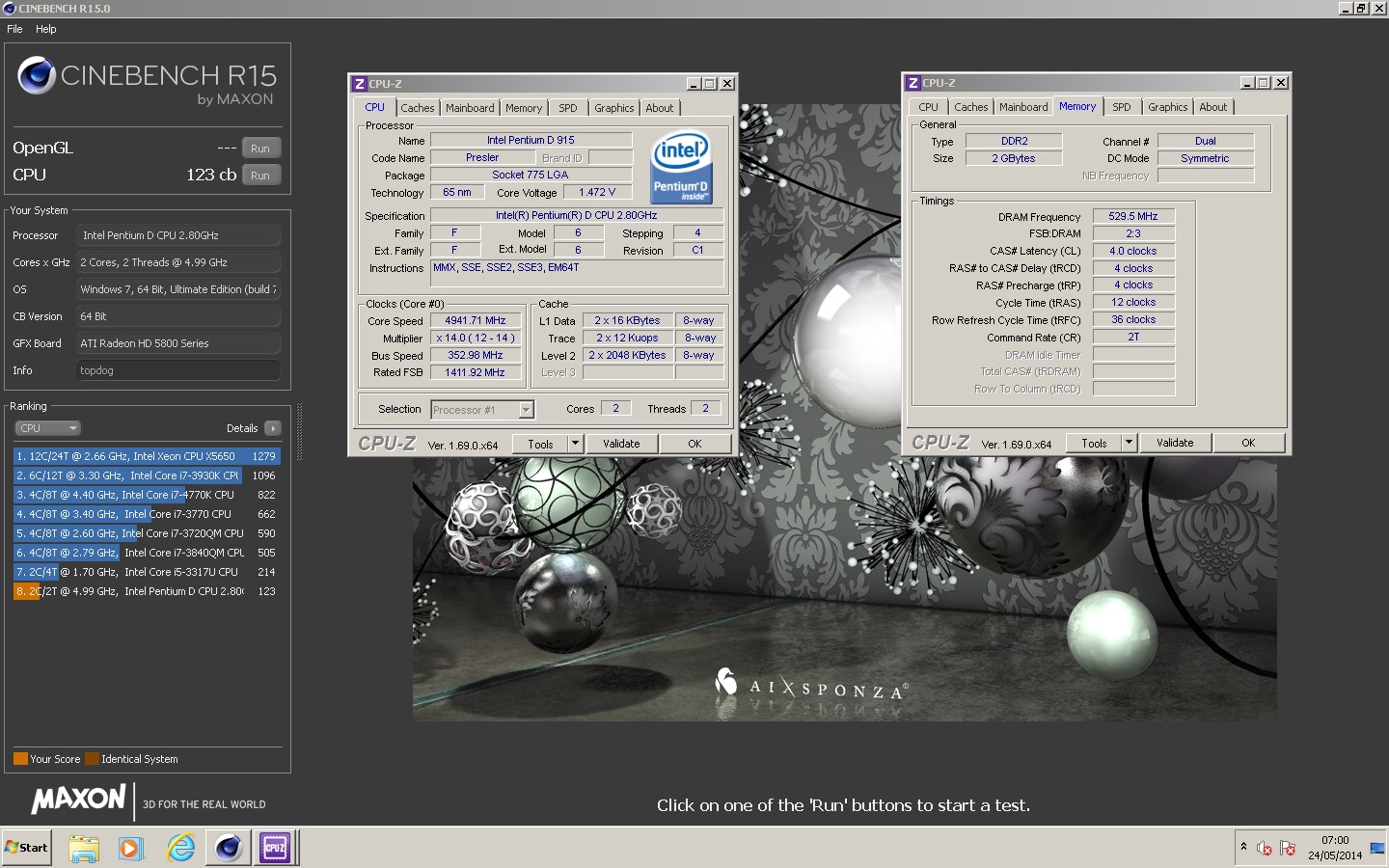Click OK in left CPU-Z window
The width and height of the screenshot is (1389, 868).
click(x=694, y=444)
